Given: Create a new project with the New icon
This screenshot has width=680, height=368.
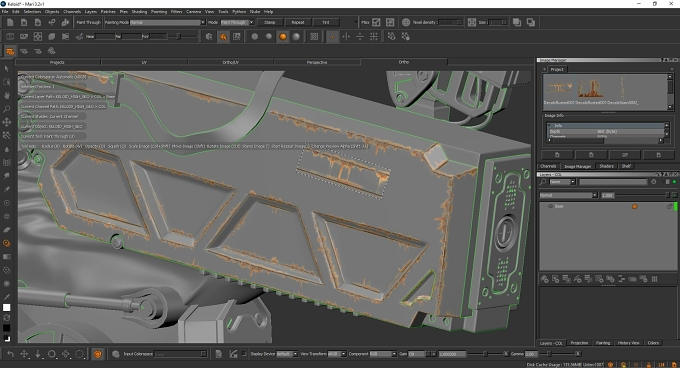Looking at the screenshot, I should point(10,22).
